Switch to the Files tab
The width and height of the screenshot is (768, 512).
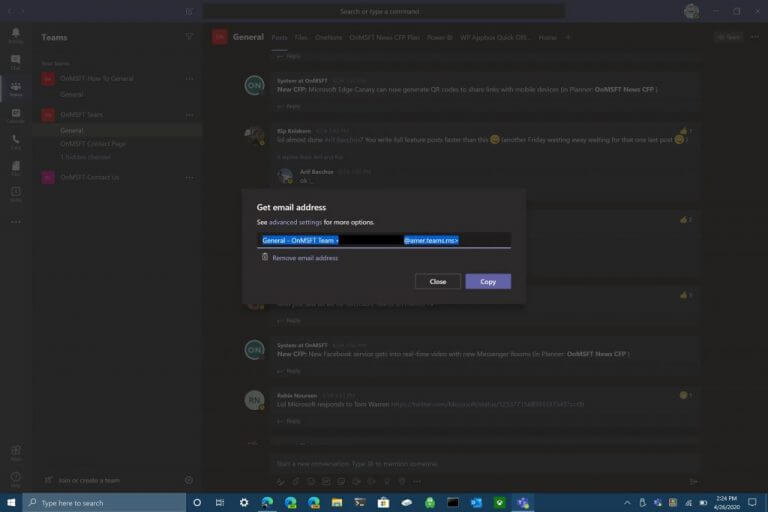[x=301, y=37]
